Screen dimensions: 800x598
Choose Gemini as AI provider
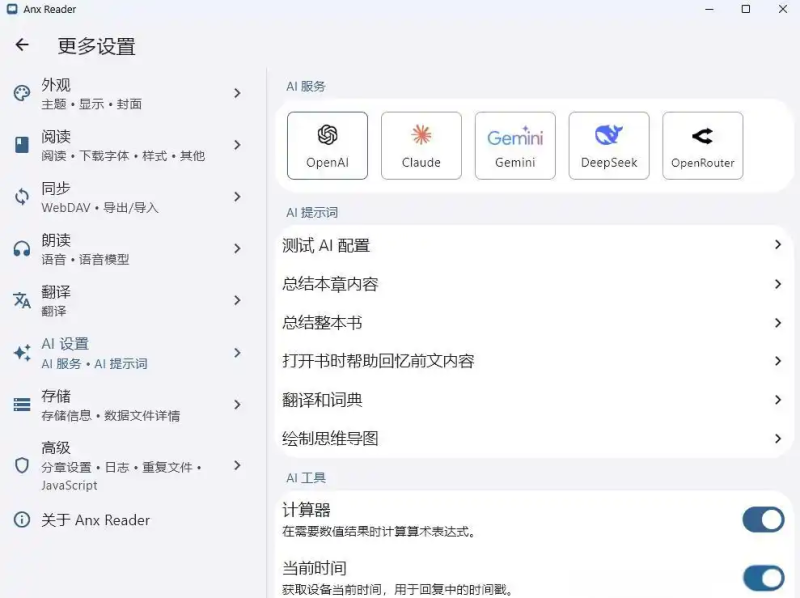(514, 144)
